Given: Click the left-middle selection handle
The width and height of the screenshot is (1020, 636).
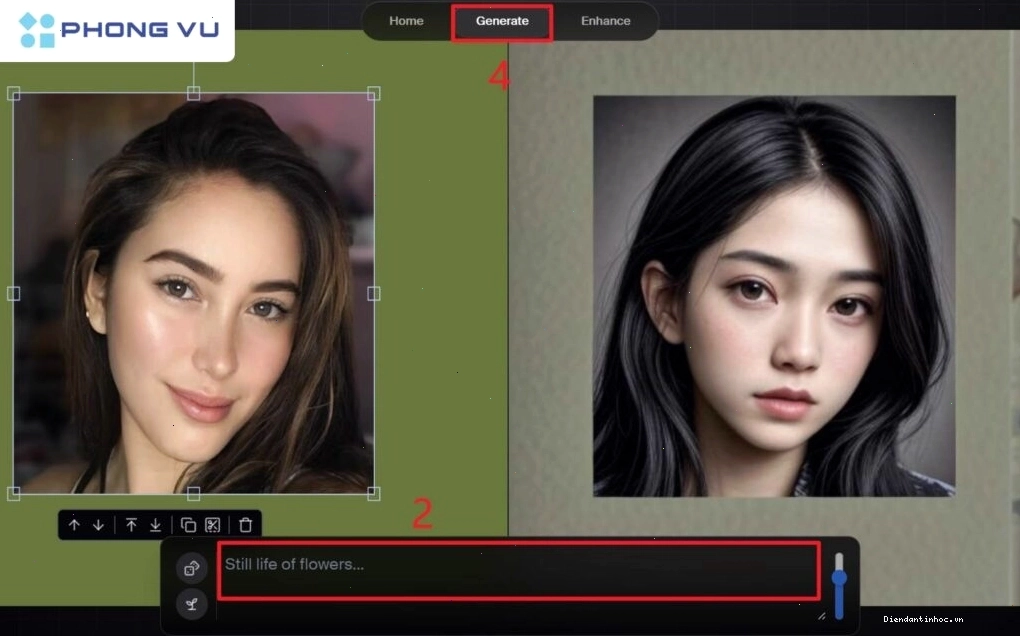Looking at the screenshot, I should pyautogui.click(x=14, y=293).
